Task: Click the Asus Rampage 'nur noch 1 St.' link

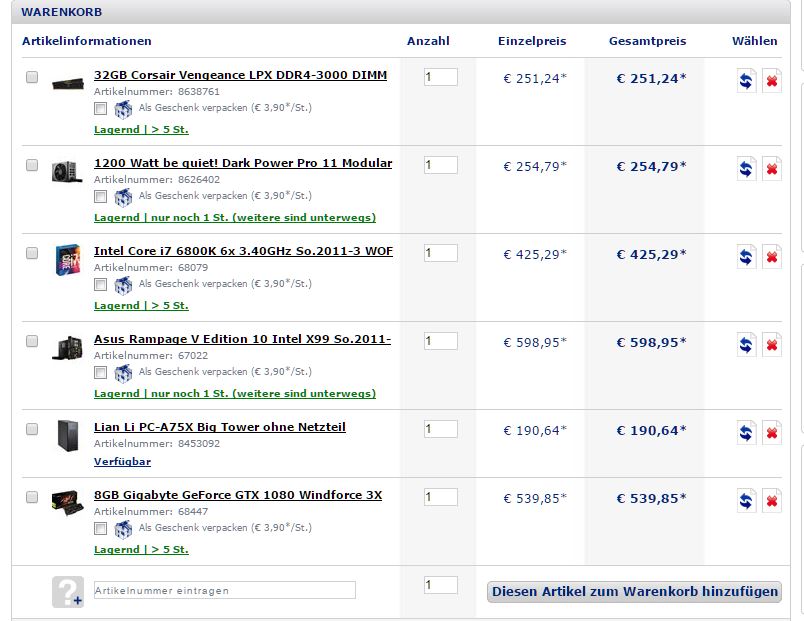Action: (235, 394)
